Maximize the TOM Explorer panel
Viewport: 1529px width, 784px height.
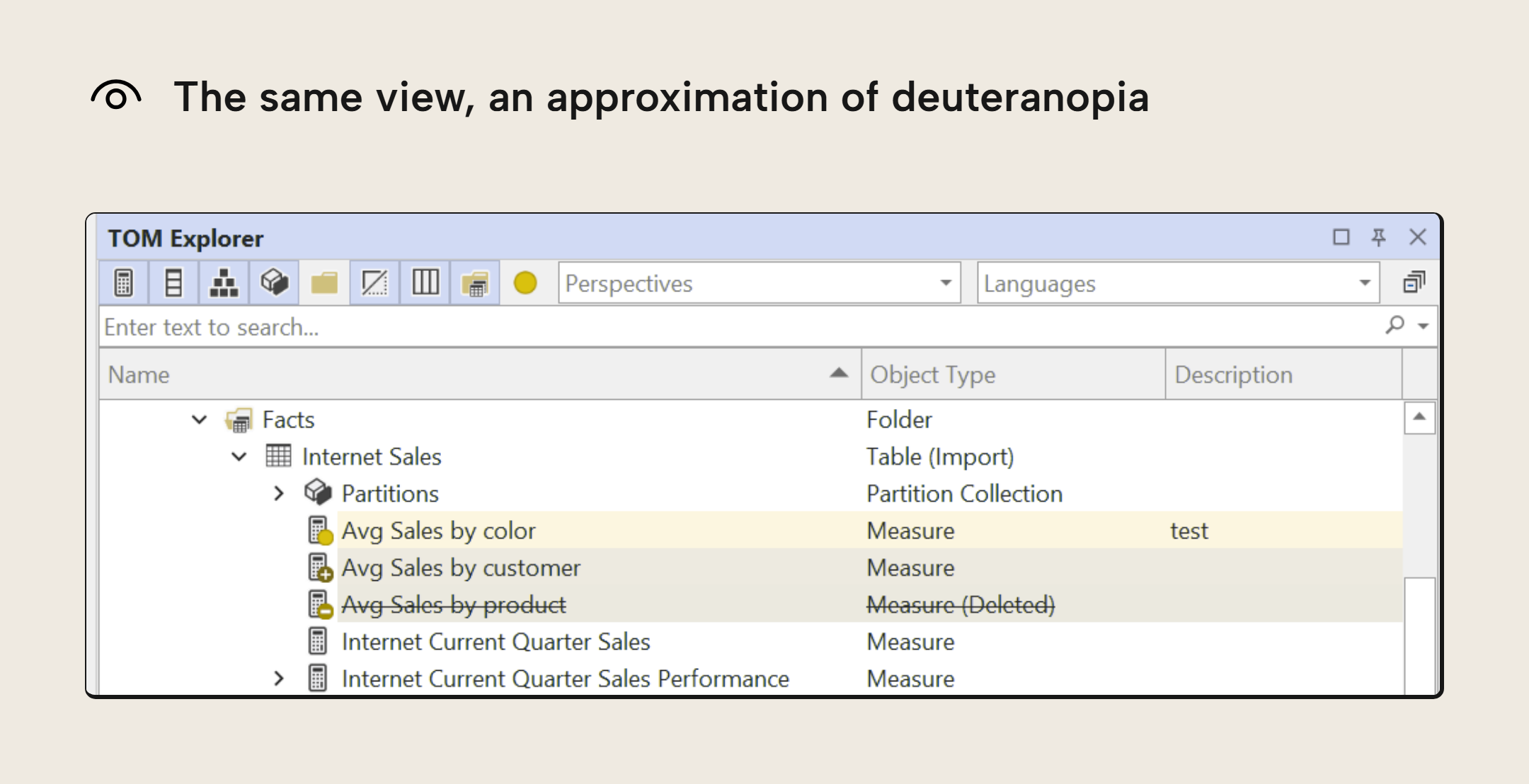tap(1341, 237)
